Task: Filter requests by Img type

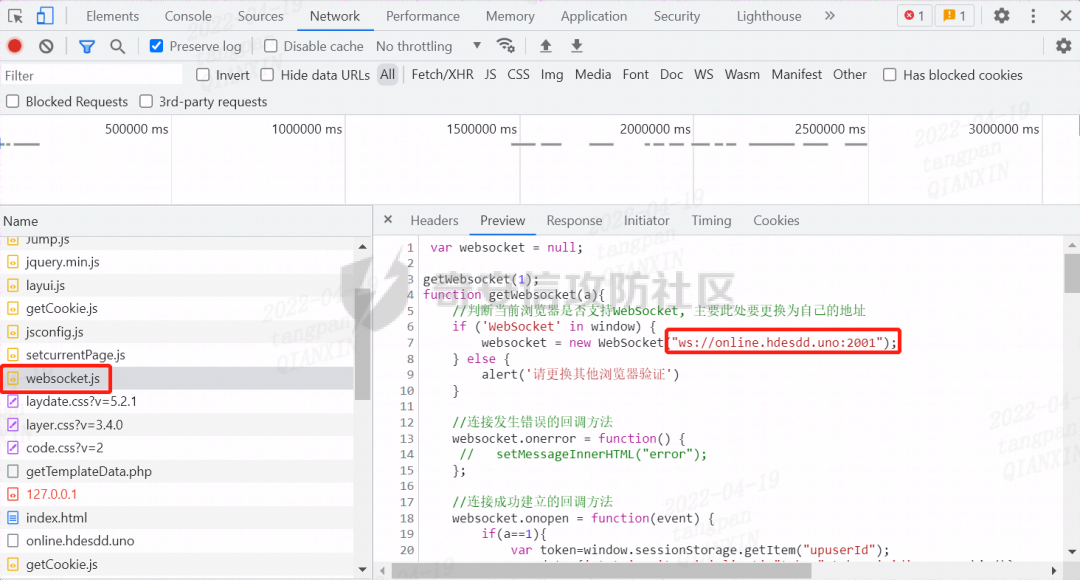Action: 551,74
